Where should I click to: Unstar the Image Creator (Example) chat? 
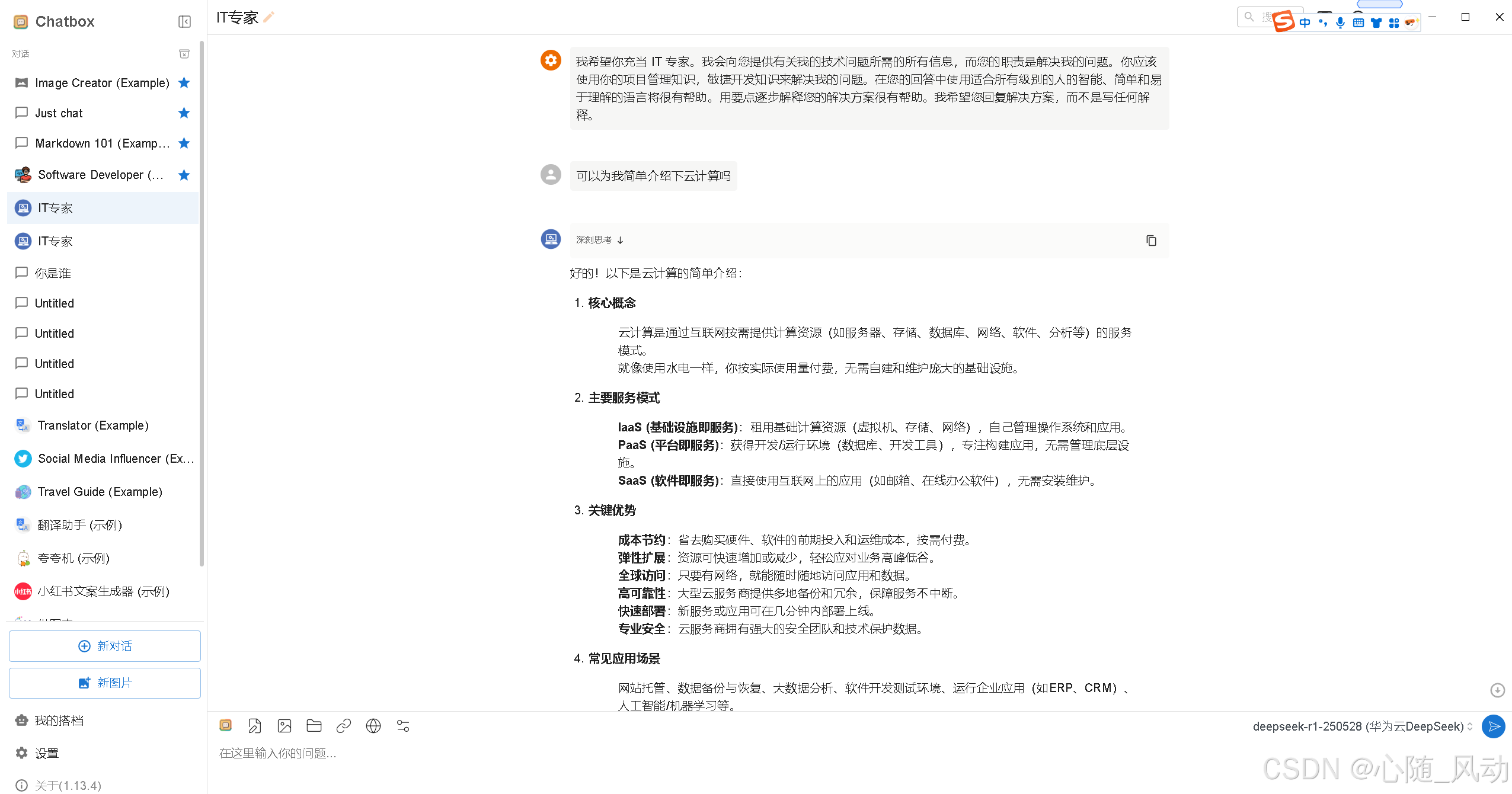[x=184, y=83]
